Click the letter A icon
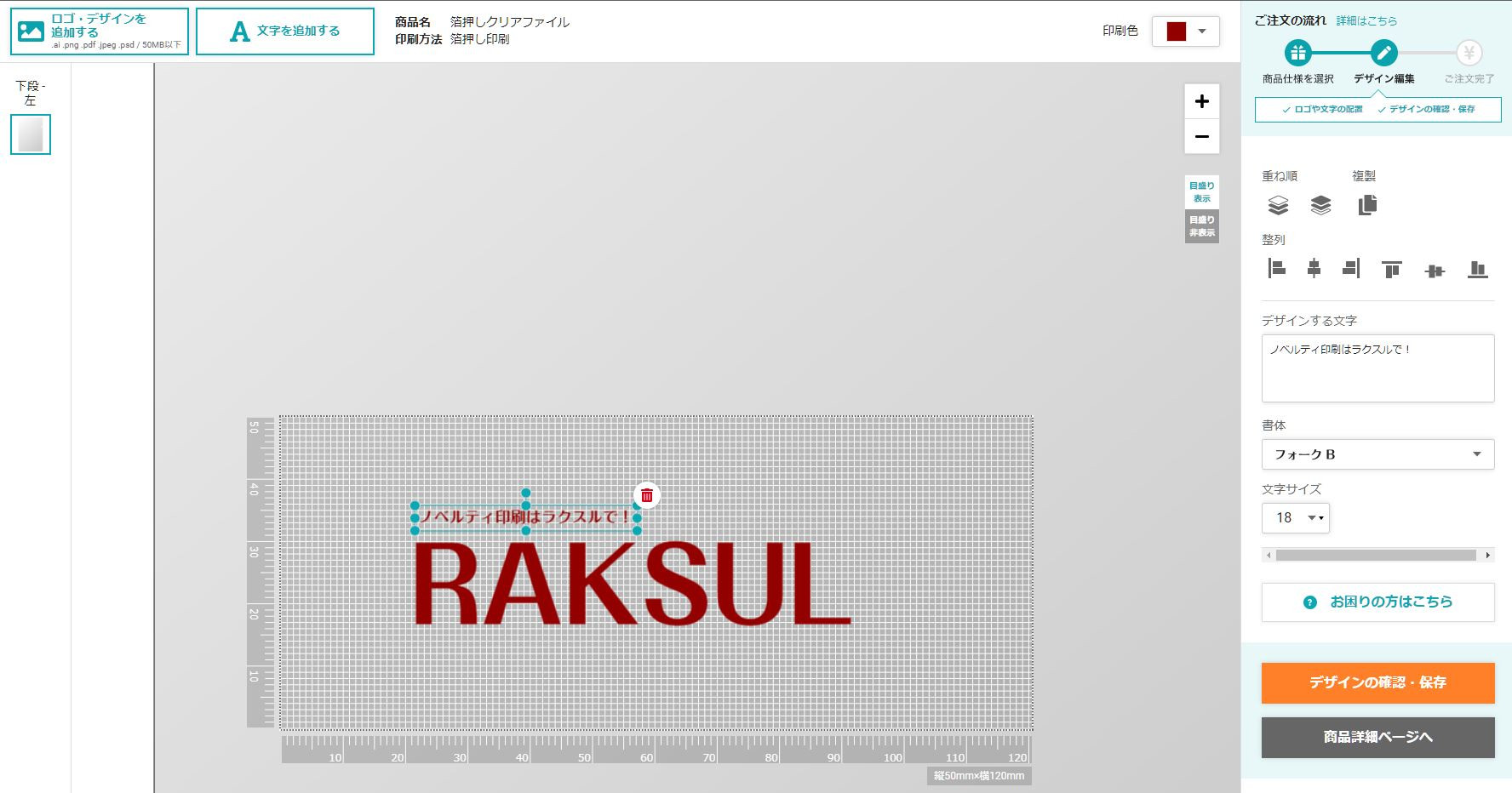Viewport: 1512px width, 793px height. click(240, 31)
